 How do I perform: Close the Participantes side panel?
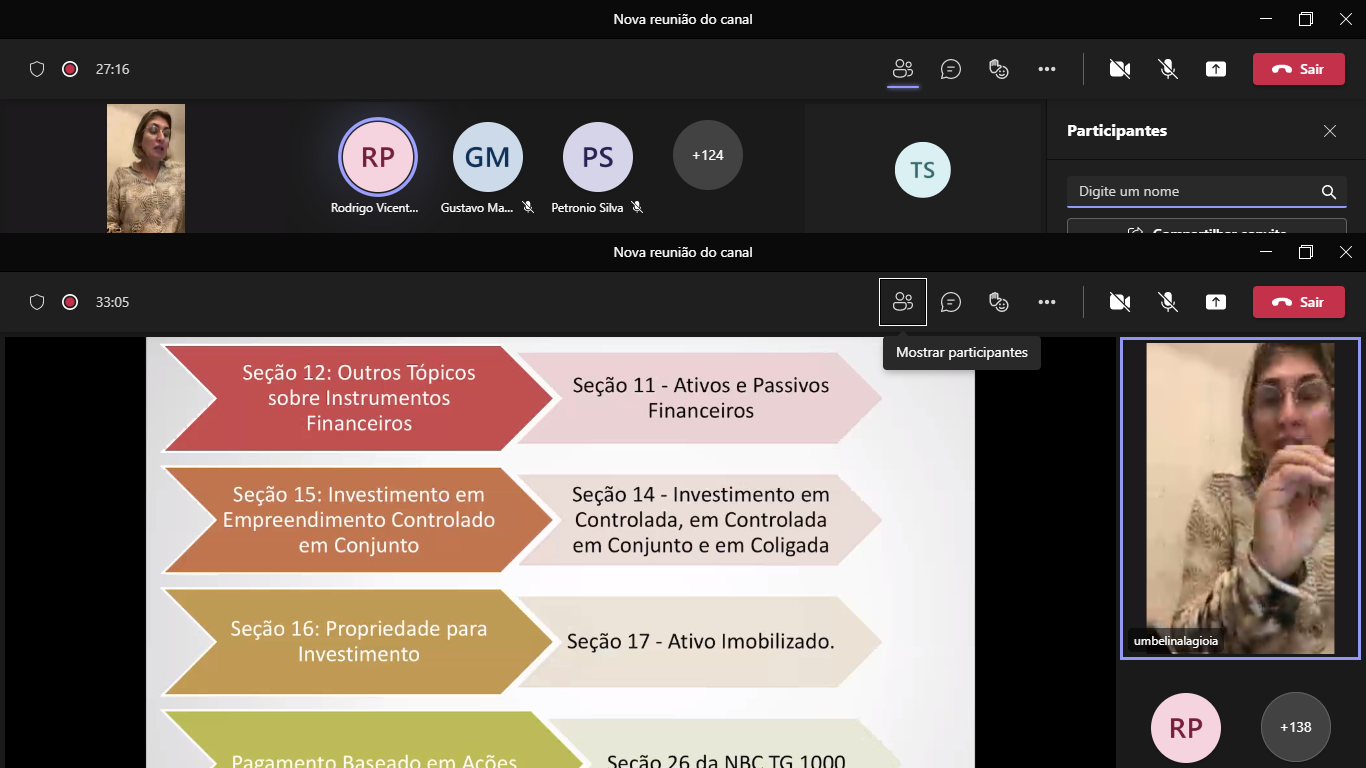coord(1329,131)
